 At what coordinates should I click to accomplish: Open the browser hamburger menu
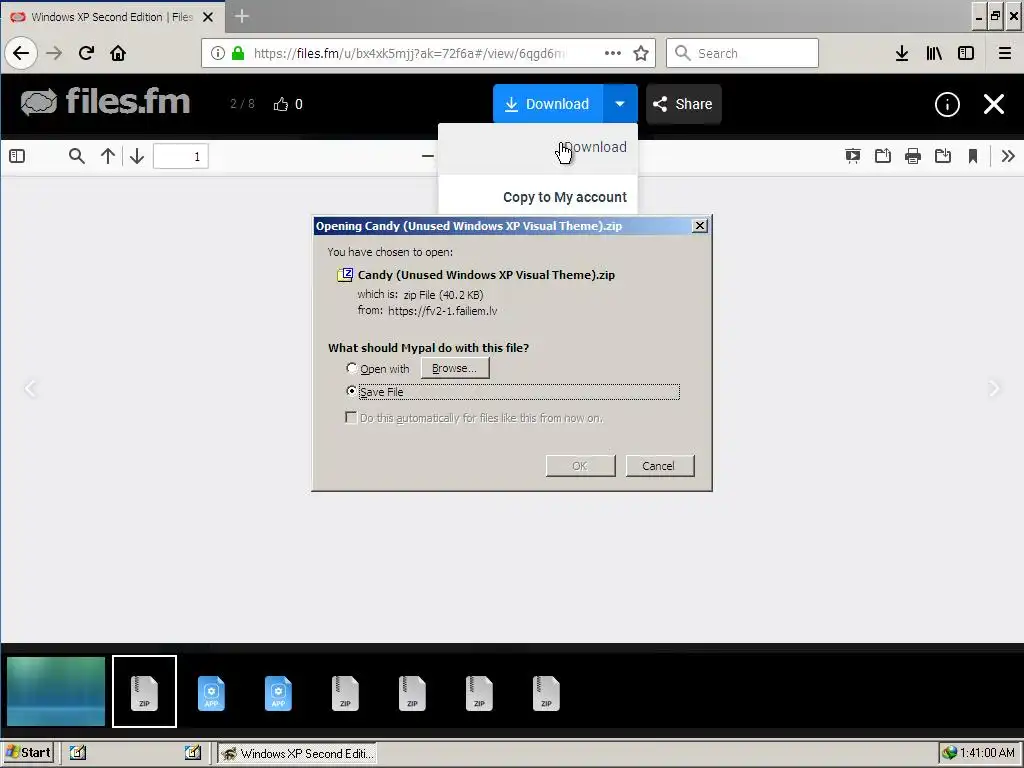click(1004, 53)
